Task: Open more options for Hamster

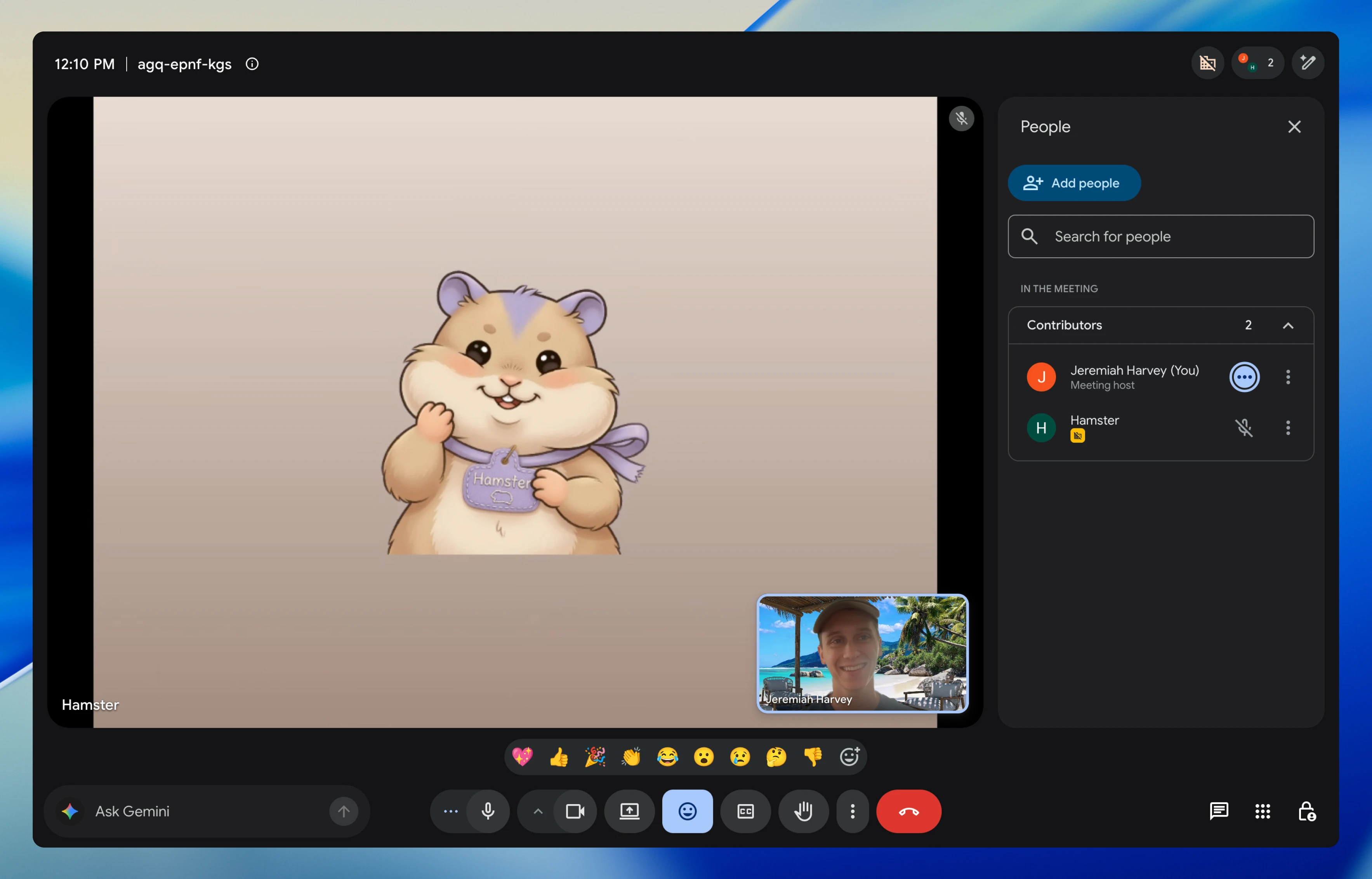Action: 1288,428
